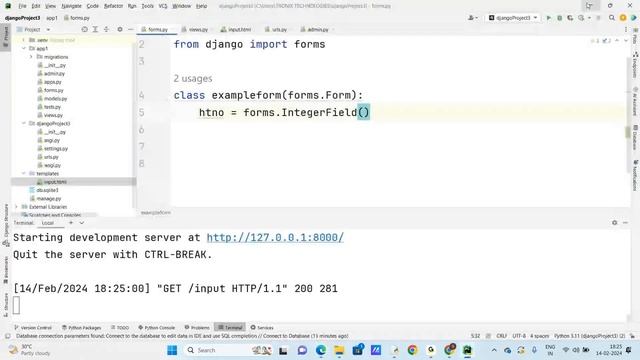The height and width of the screenshot is (360, 640).
Task: Open the Help menu
Action: (x=202, y=6)
